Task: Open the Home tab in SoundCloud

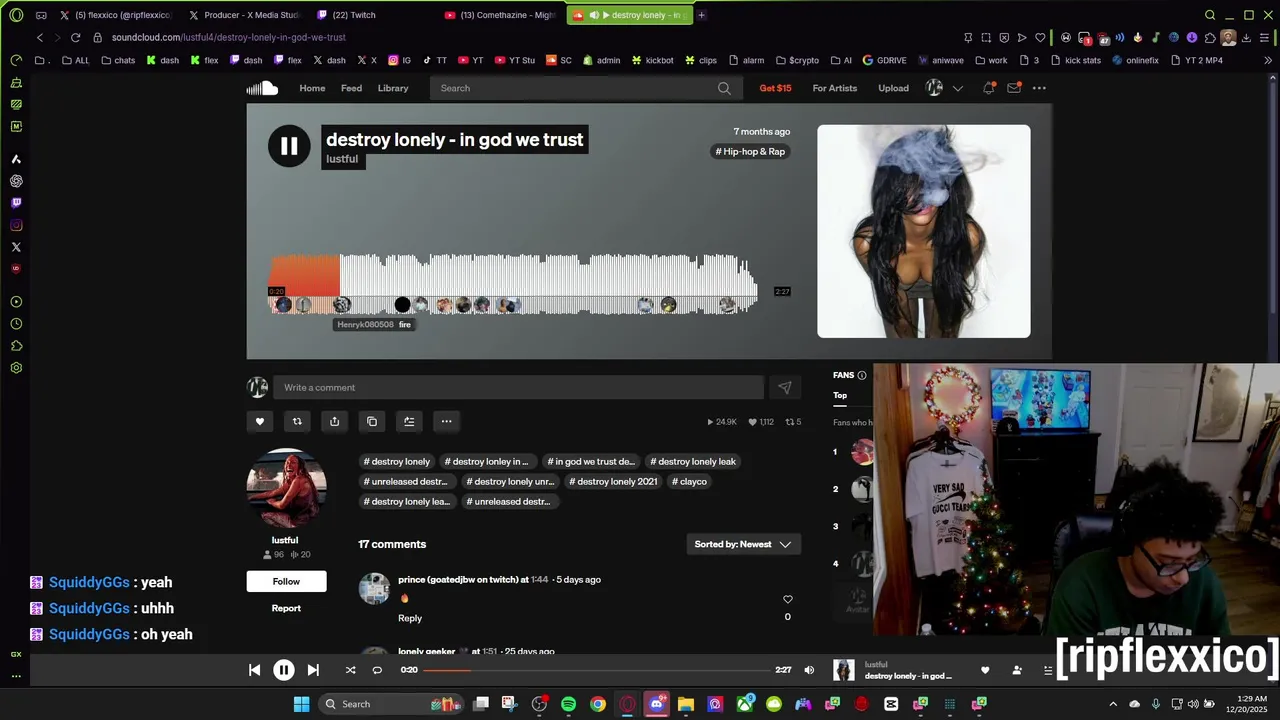Action: tap(312, 88)
